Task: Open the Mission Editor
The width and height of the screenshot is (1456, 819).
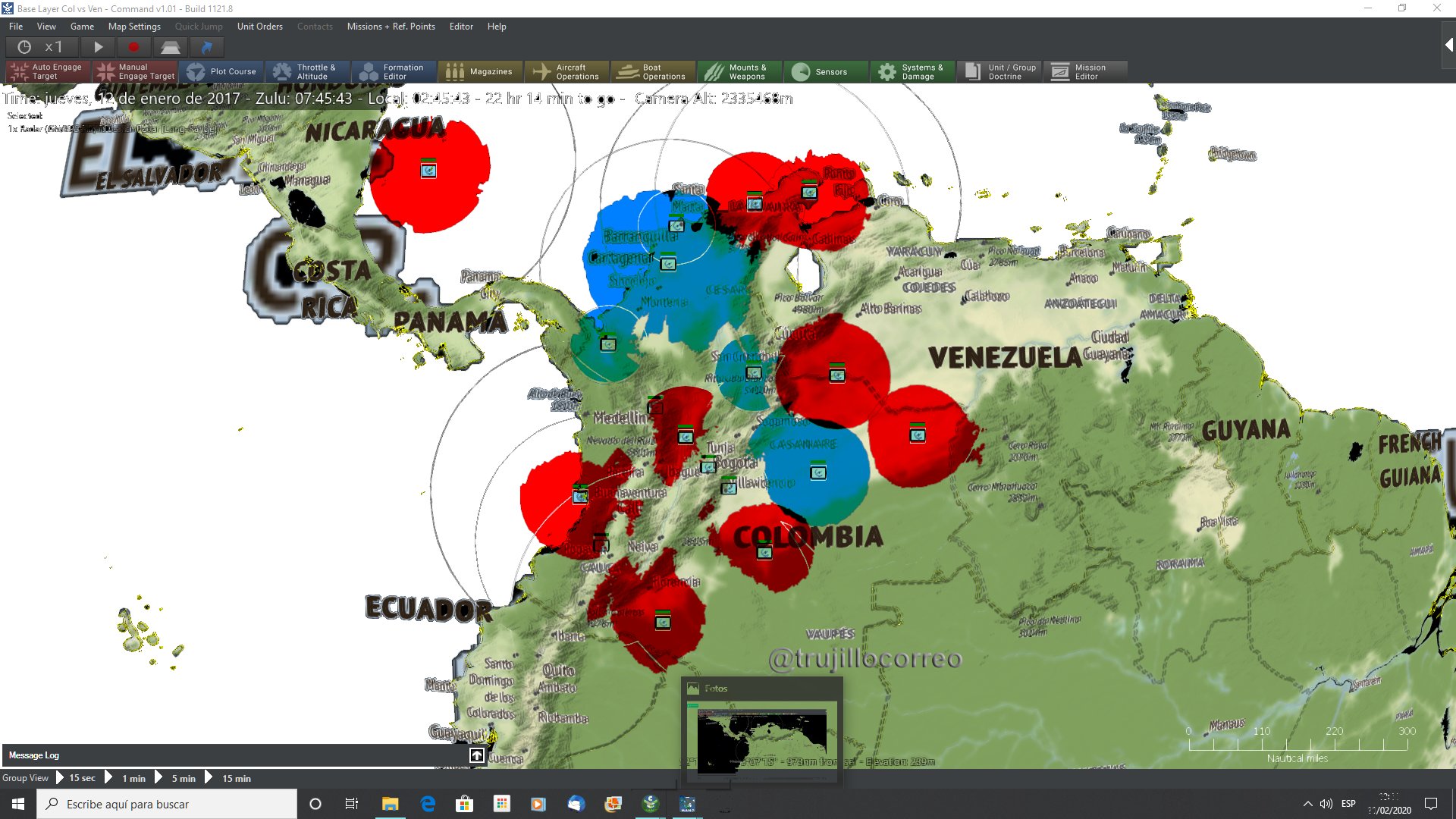Action: (1087, 71)
